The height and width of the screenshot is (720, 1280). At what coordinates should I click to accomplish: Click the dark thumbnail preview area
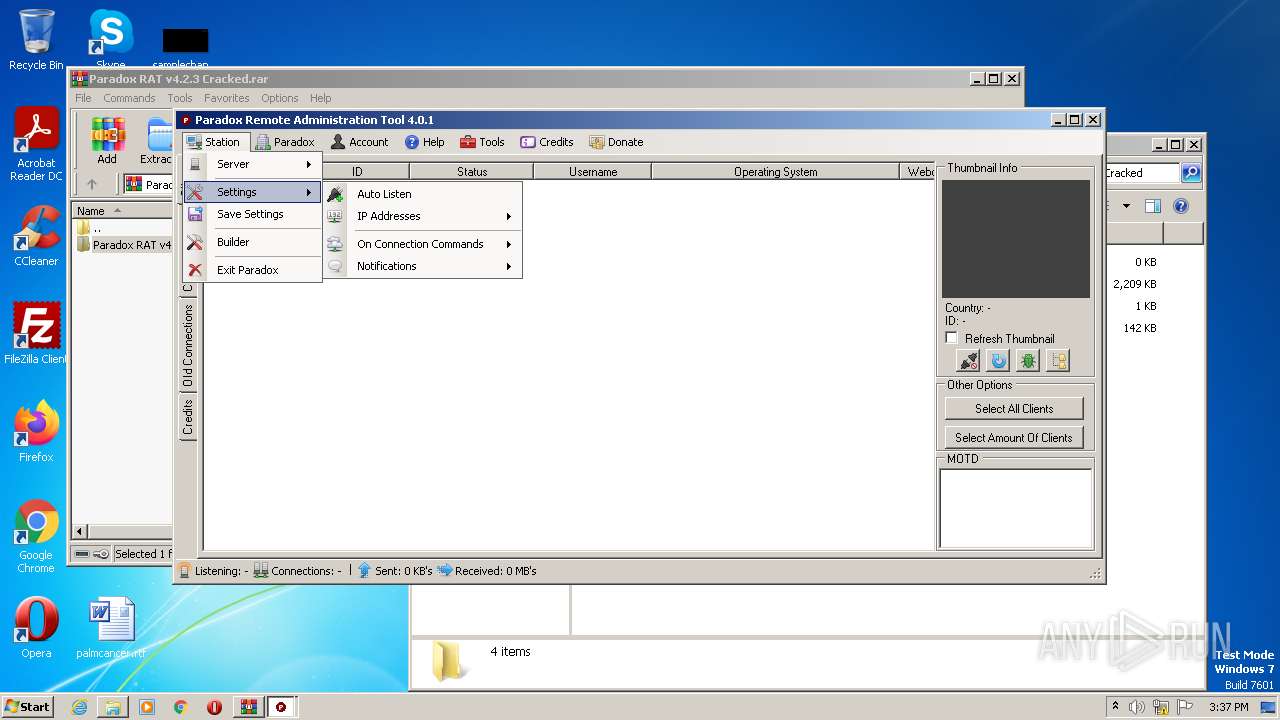pyautogui.click(x=1016, y=239)
